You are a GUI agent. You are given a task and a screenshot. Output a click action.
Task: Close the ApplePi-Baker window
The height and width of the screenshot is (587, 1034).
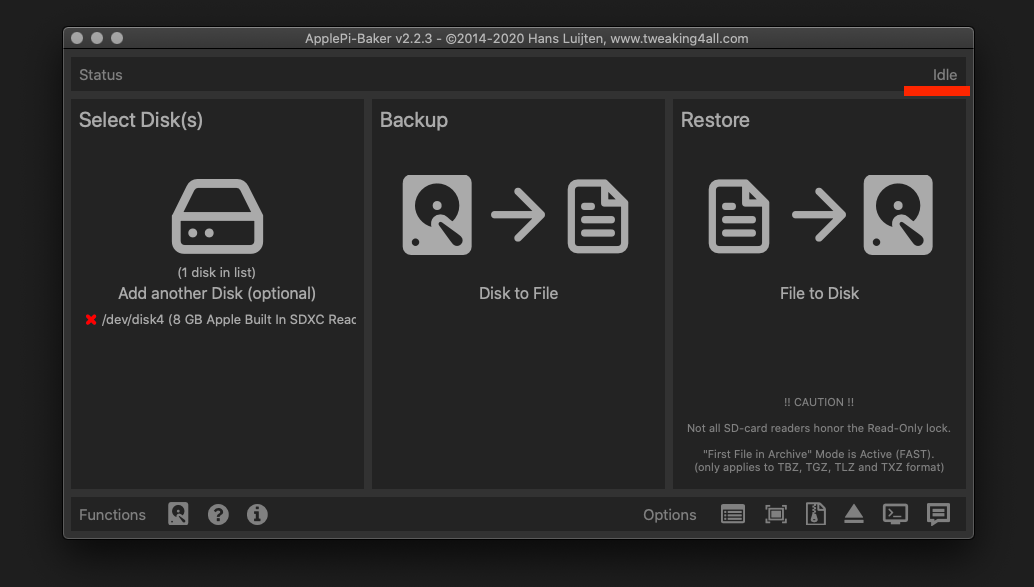[77, 38]
